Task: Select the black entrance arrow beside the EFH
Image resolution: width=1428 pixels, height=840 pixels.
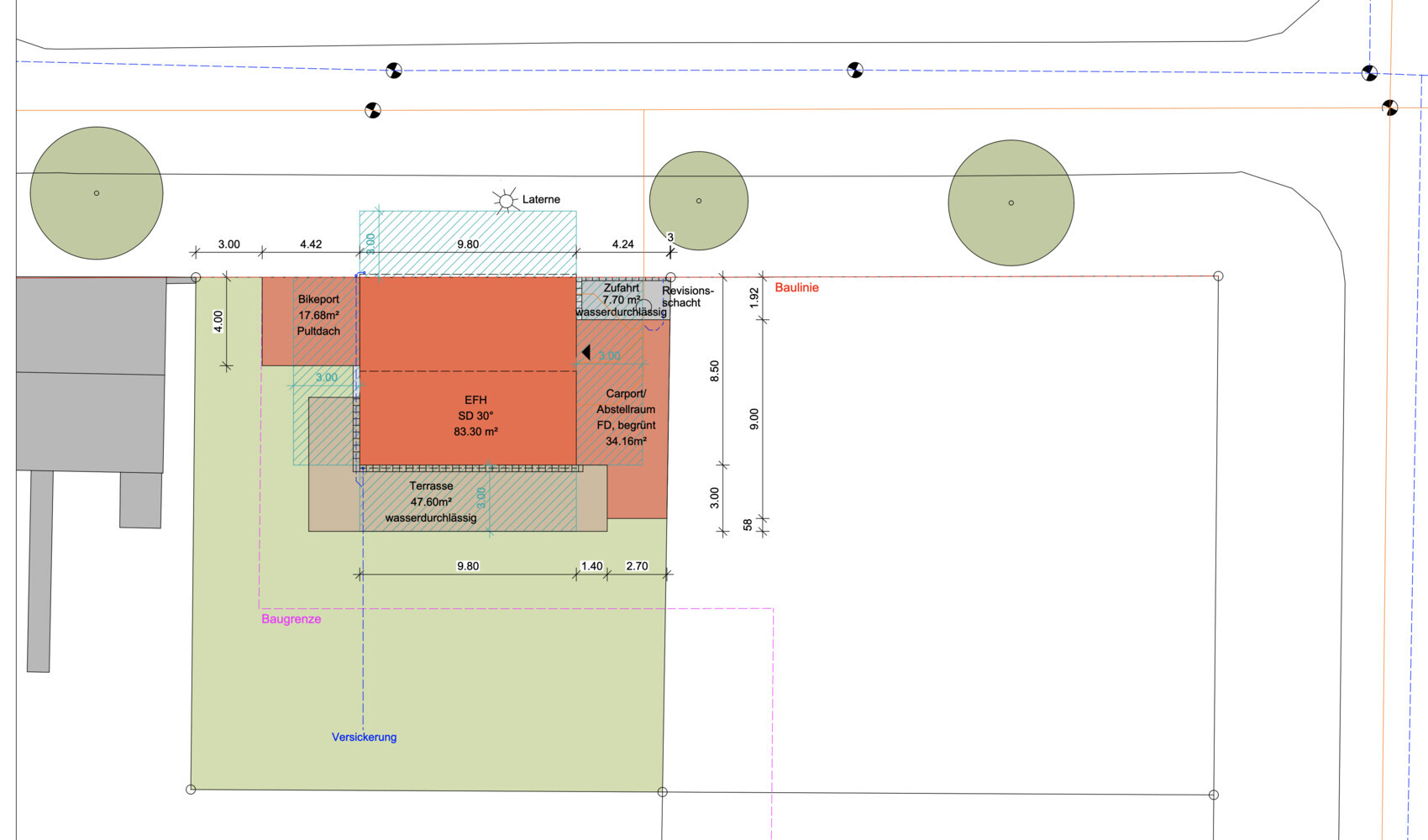Action: click(x=585, y=353)
